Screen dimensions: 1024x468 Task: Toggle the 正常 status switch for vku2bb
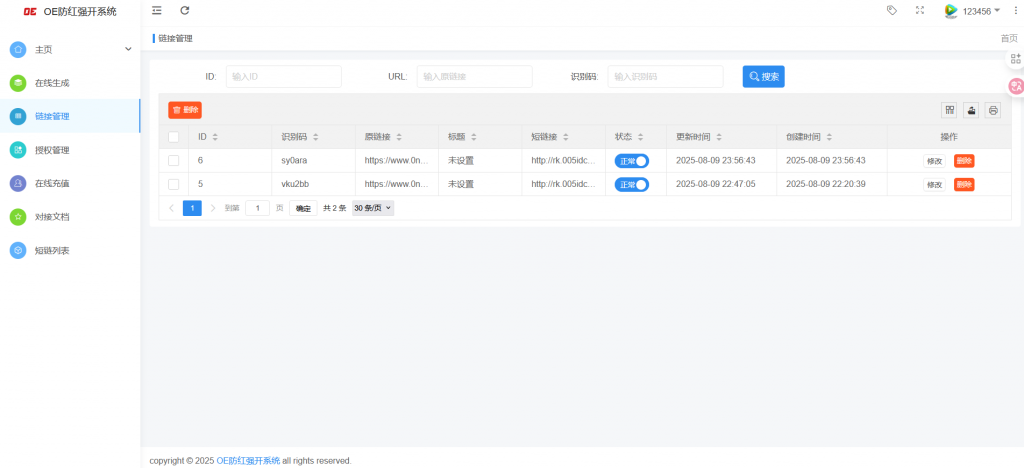coord(632,185)
